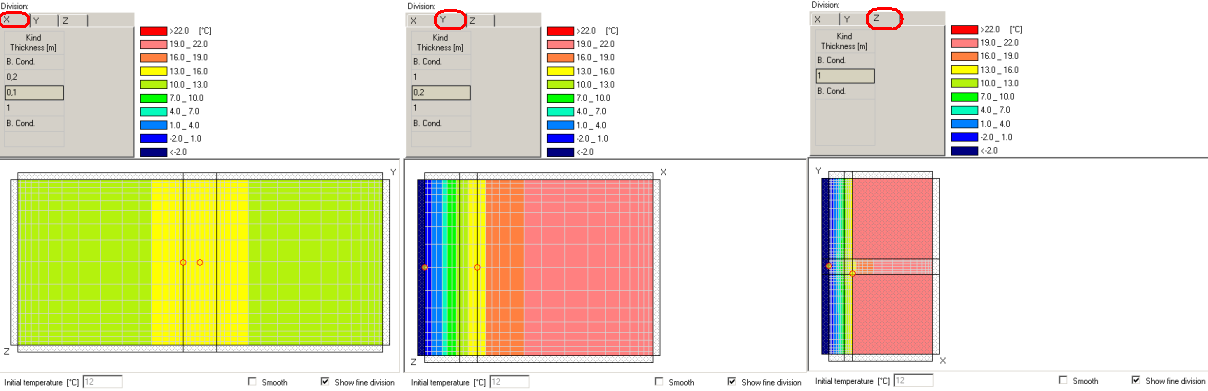Image resolution: width=1208 pixels, height=391 pixels.
Task: Click the 19.0 _ 22.0 pink swatch in right legend
Action: tap(964, 43)
